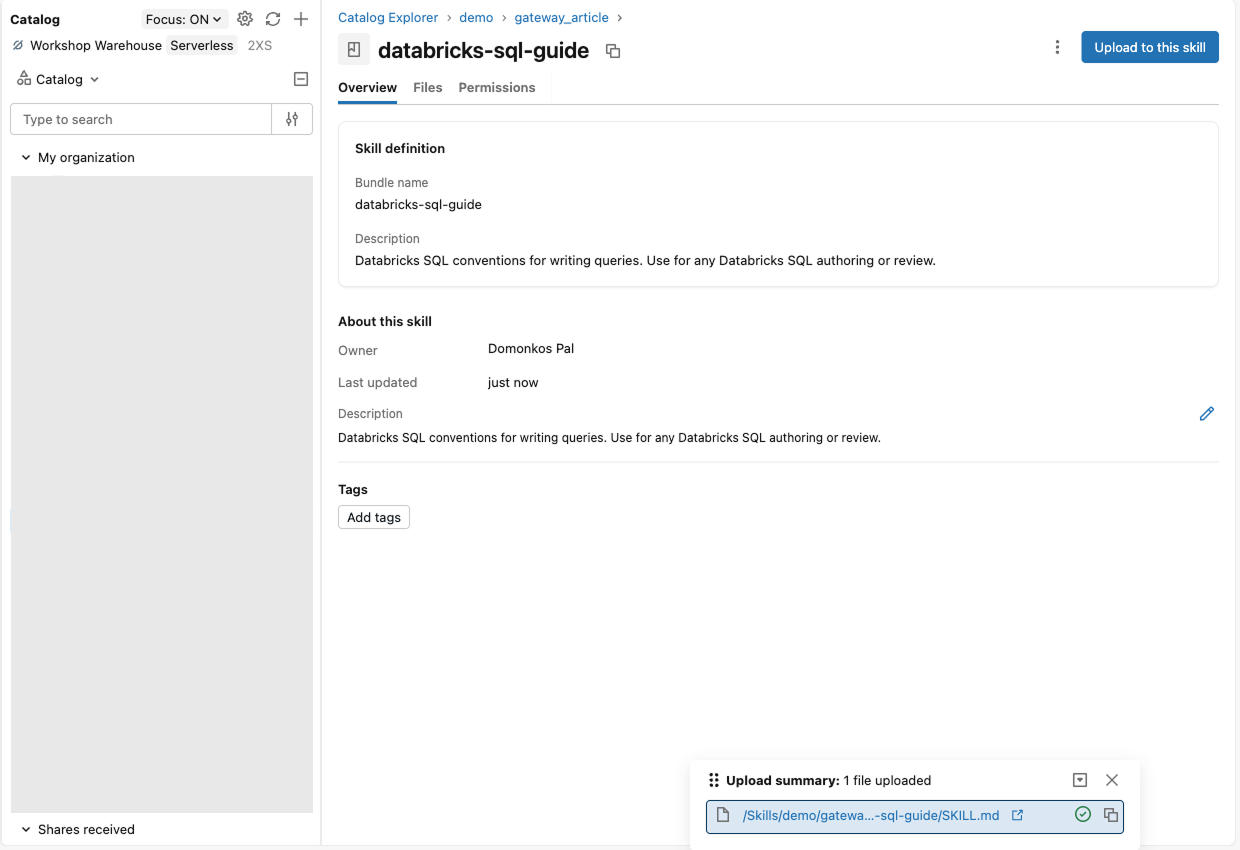Click the 'just now' last updated value
Image resolution: width=1240 pixels, height=850 pixels.
513,382
